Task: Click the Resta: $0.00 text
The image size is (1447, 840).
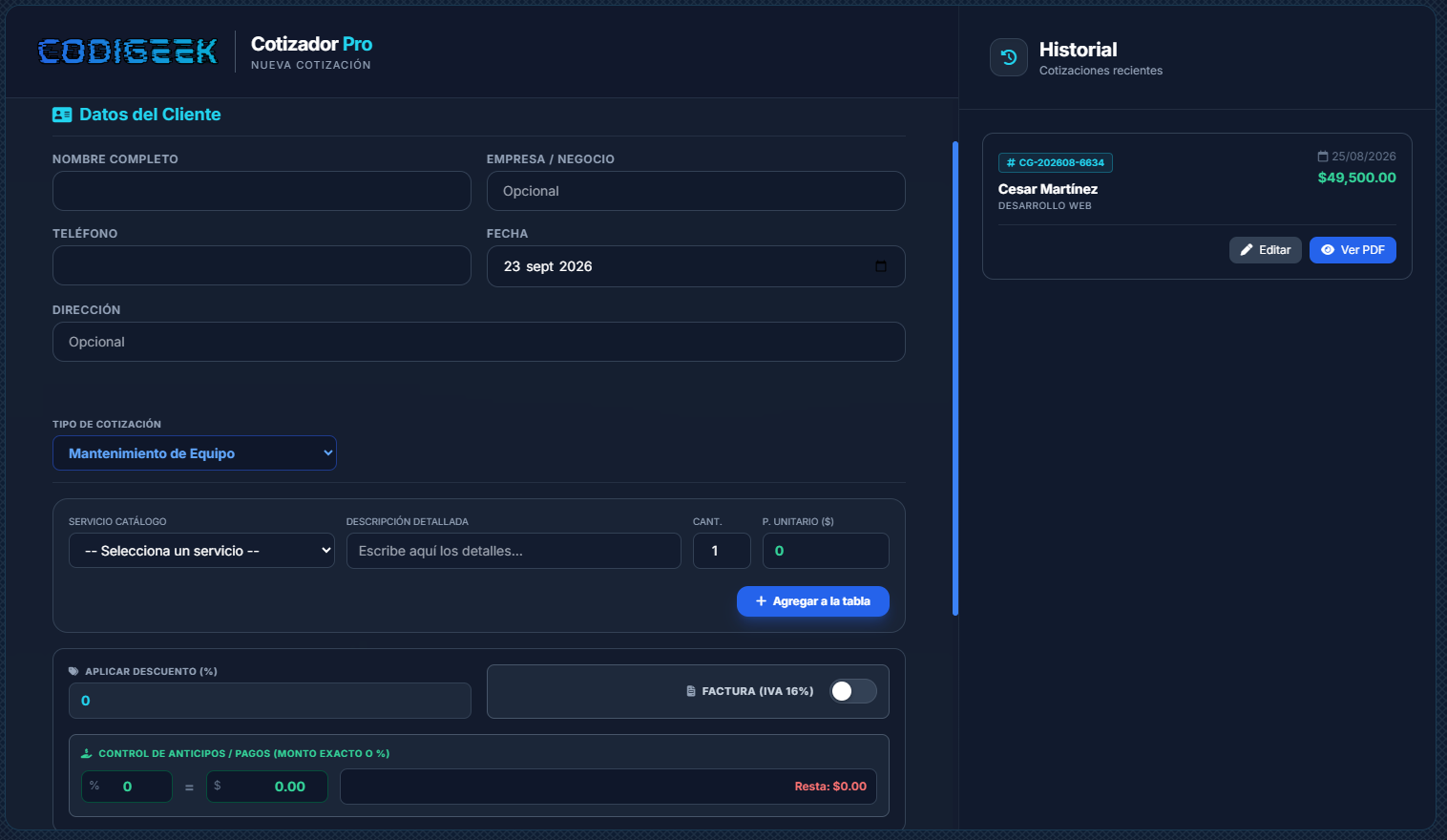Action: pyautogui.click(x=830, y=787)
